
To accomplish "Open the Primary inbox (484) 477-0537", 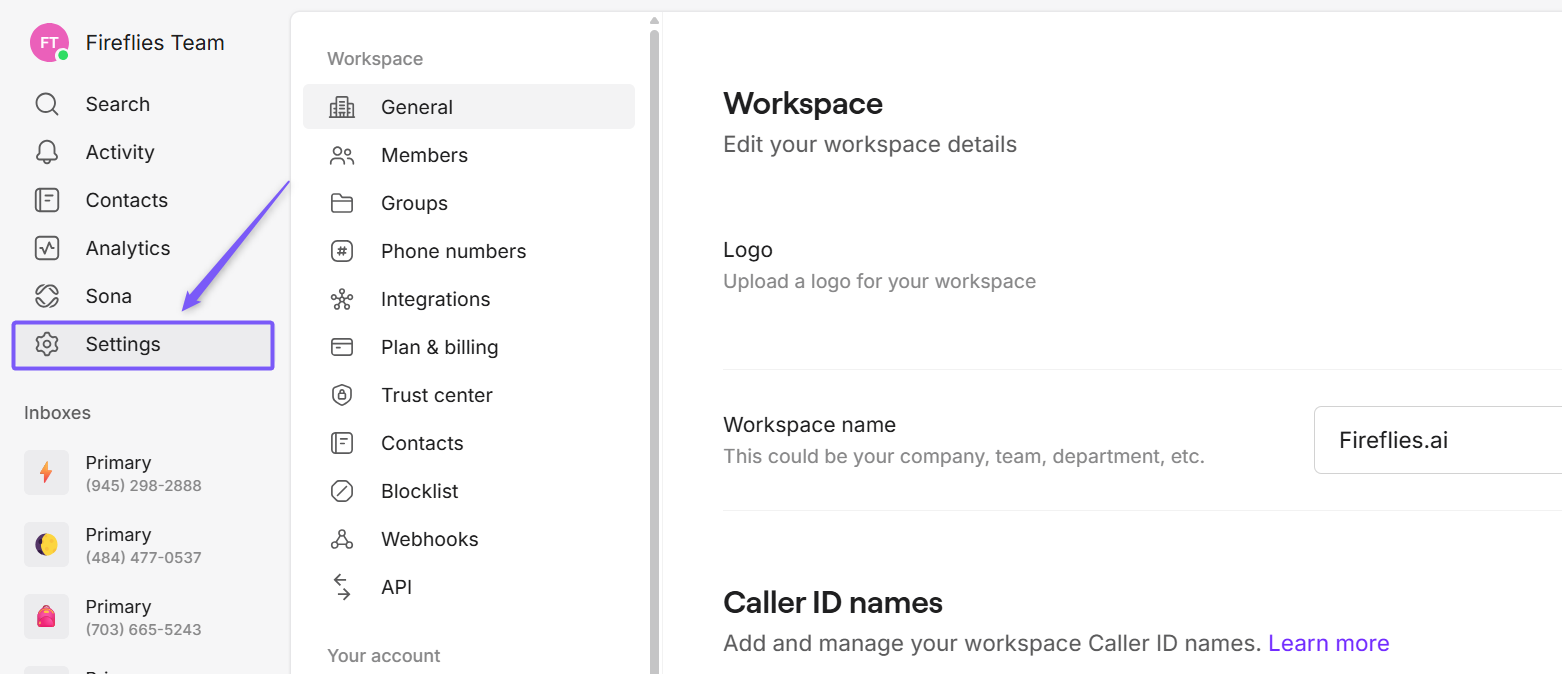I will click(x=144, y=545).
